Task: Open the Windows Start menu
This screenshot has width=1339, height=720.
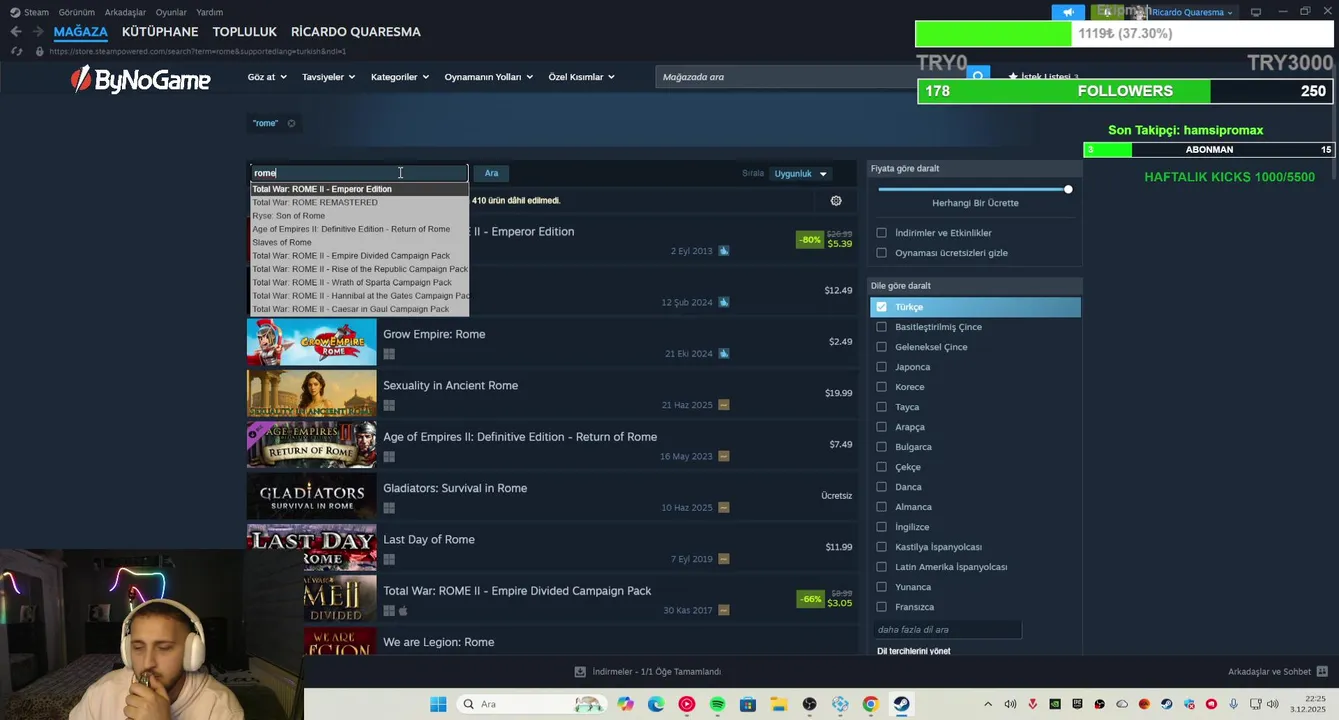Action: pyautogui.click(x=438, y=704)
